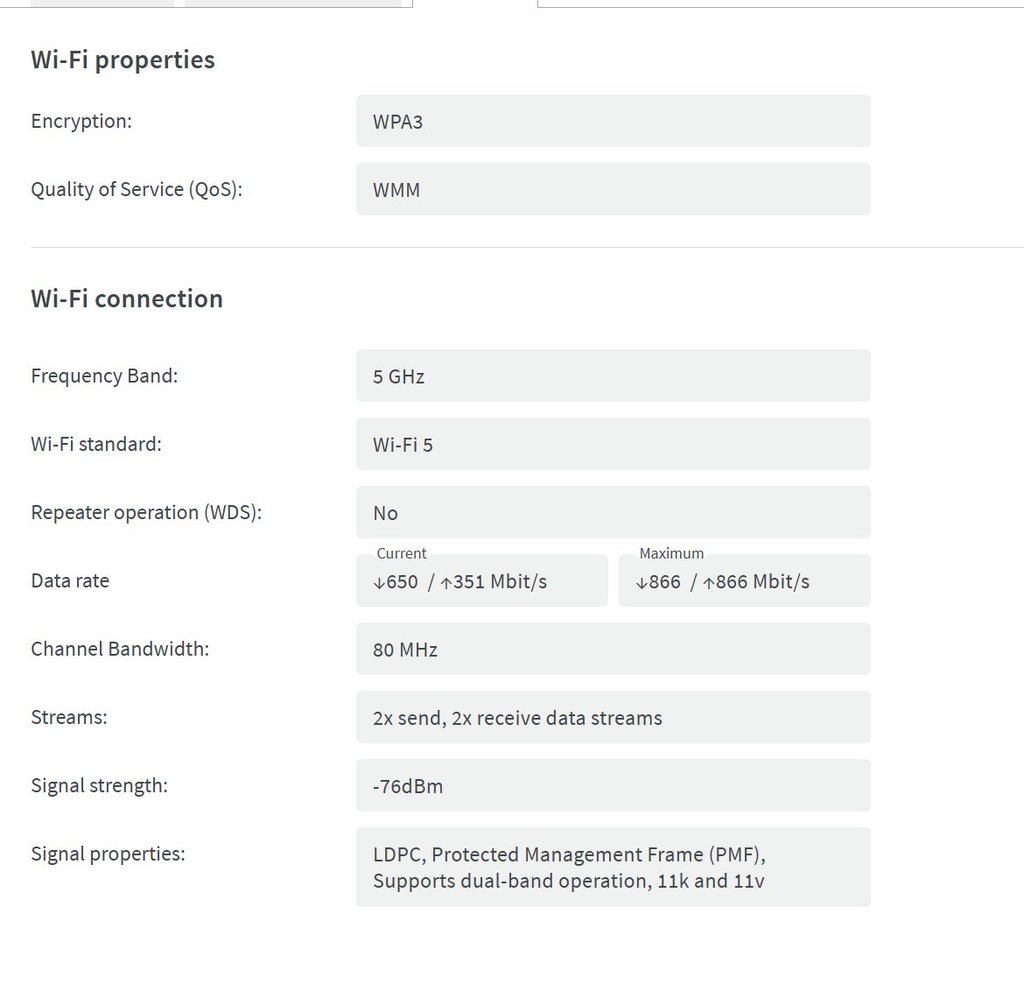Select the Wi-Fi standard field showing Wi-Fi 5
1024x998 pixels.
point(612,444)
